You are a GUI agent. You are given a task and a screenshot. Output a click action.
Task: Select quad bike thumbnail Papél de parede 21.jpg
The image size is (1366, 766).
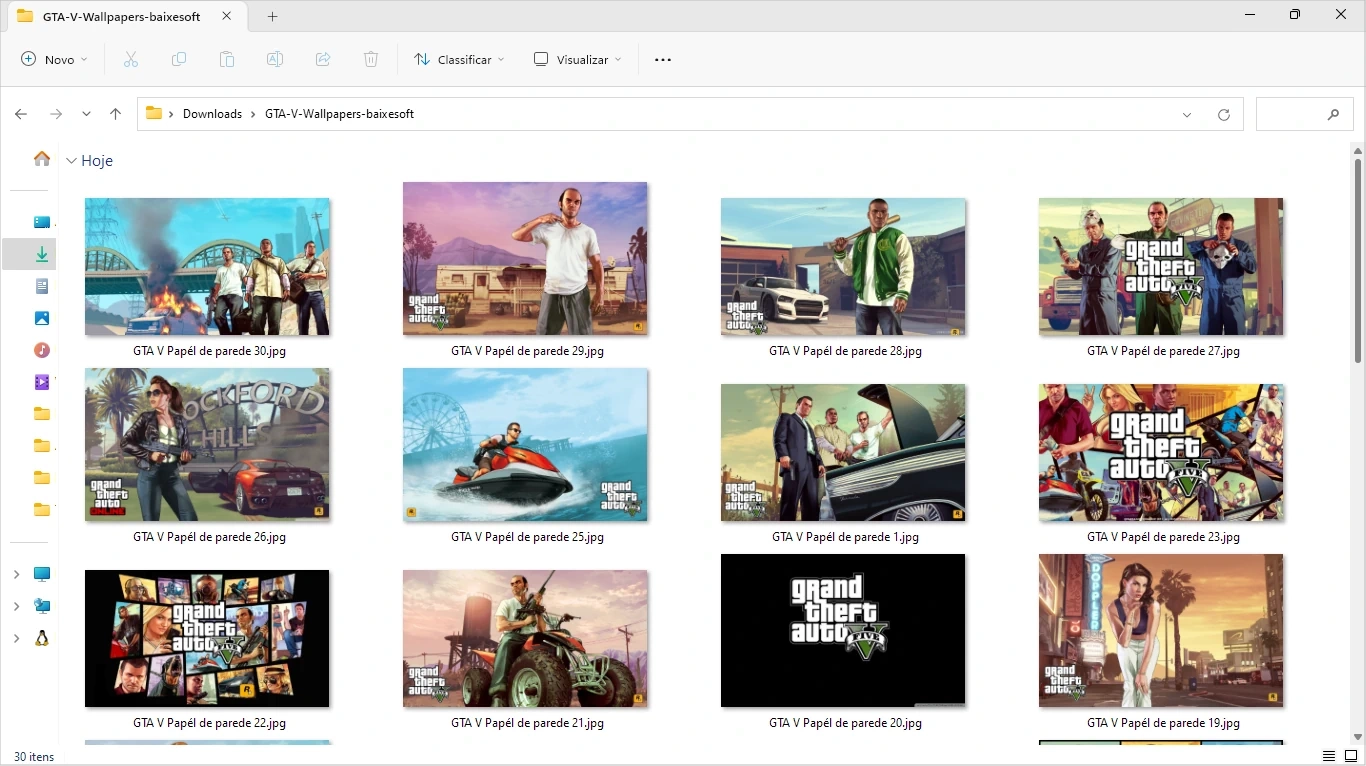[525, 639]
